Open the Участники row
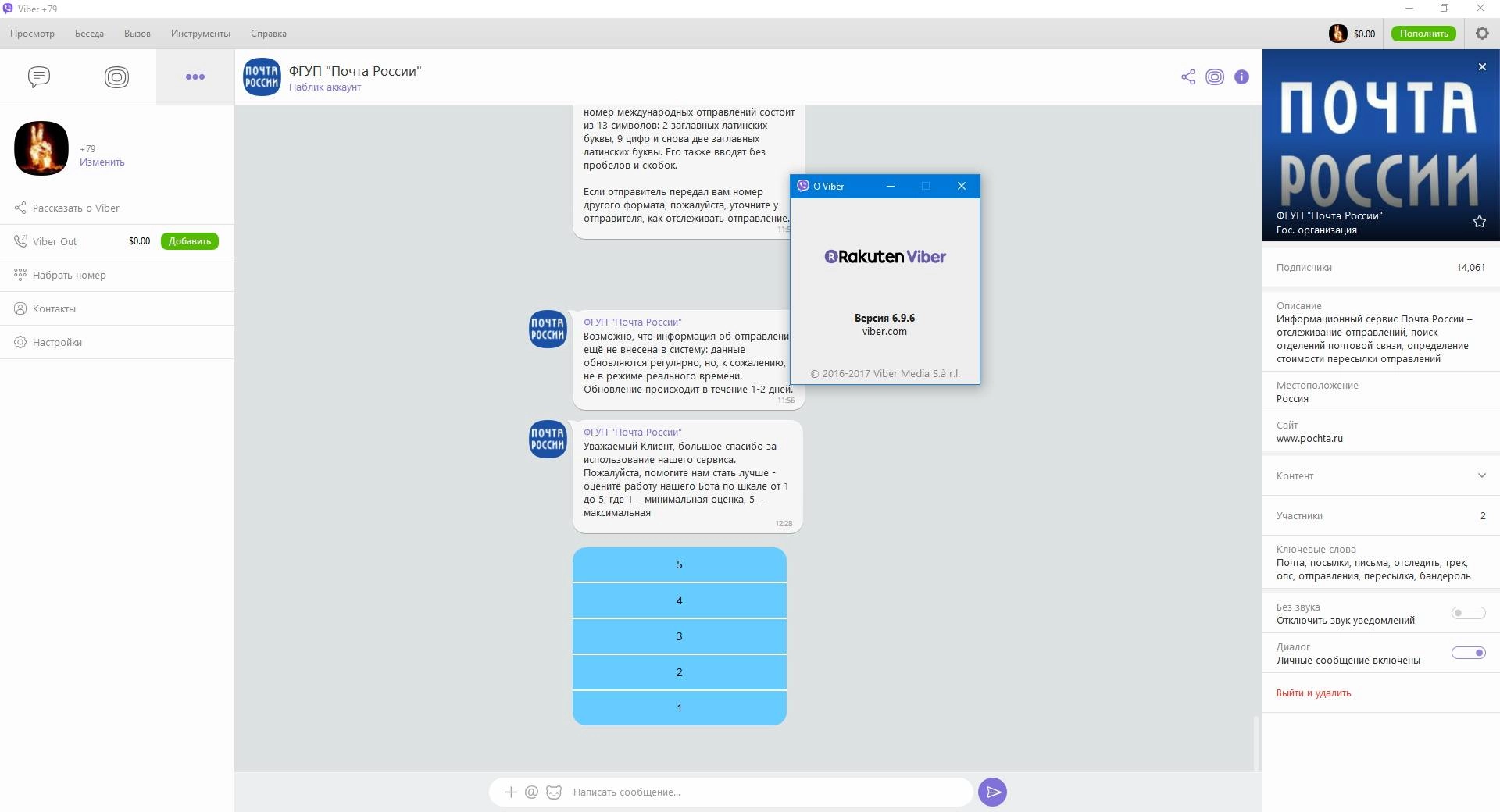The width and height of the screenshot is (1500, 812). click(1381, 515)
